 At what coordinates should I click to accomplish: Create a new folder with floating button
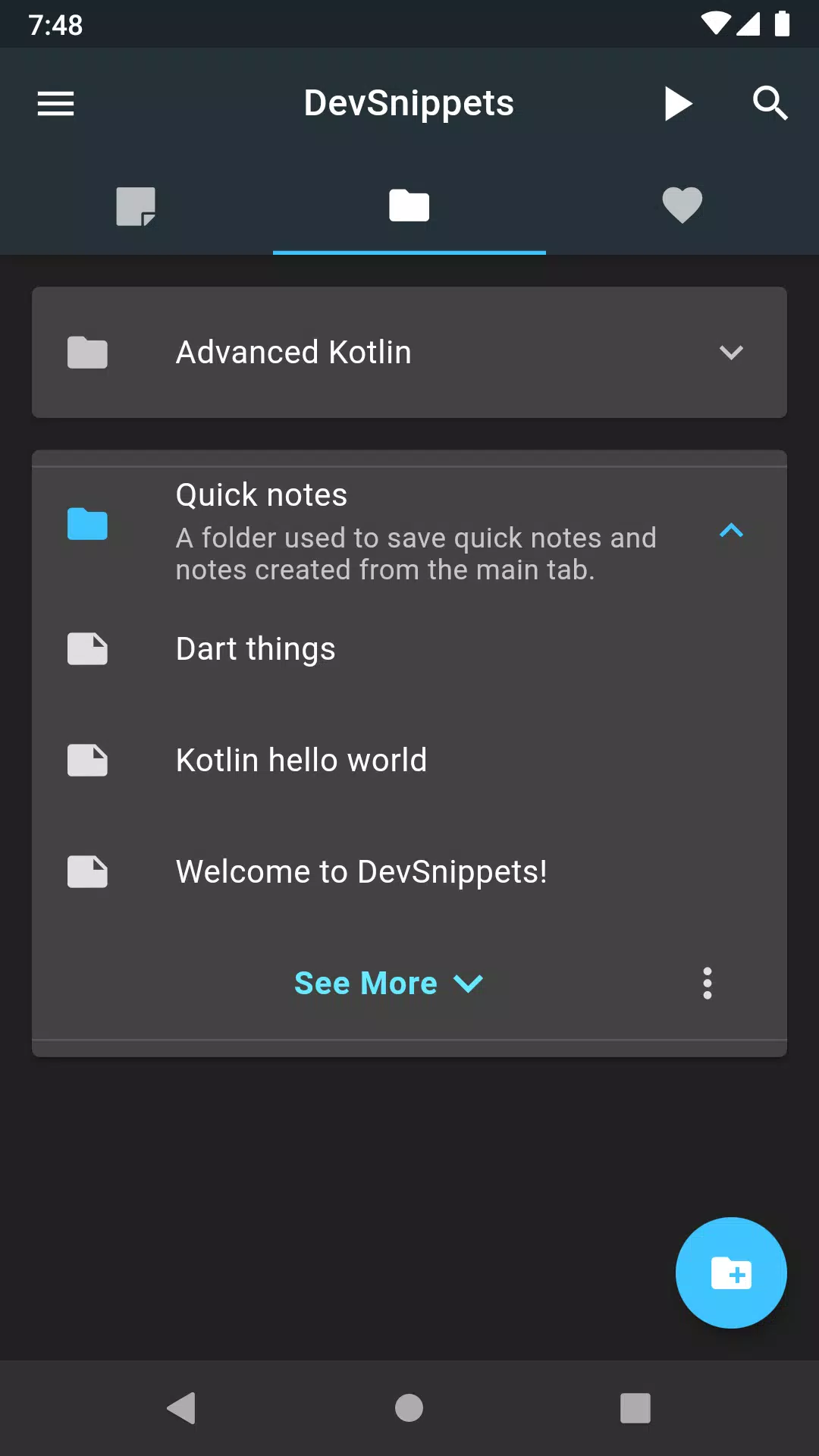[731, 1273]
